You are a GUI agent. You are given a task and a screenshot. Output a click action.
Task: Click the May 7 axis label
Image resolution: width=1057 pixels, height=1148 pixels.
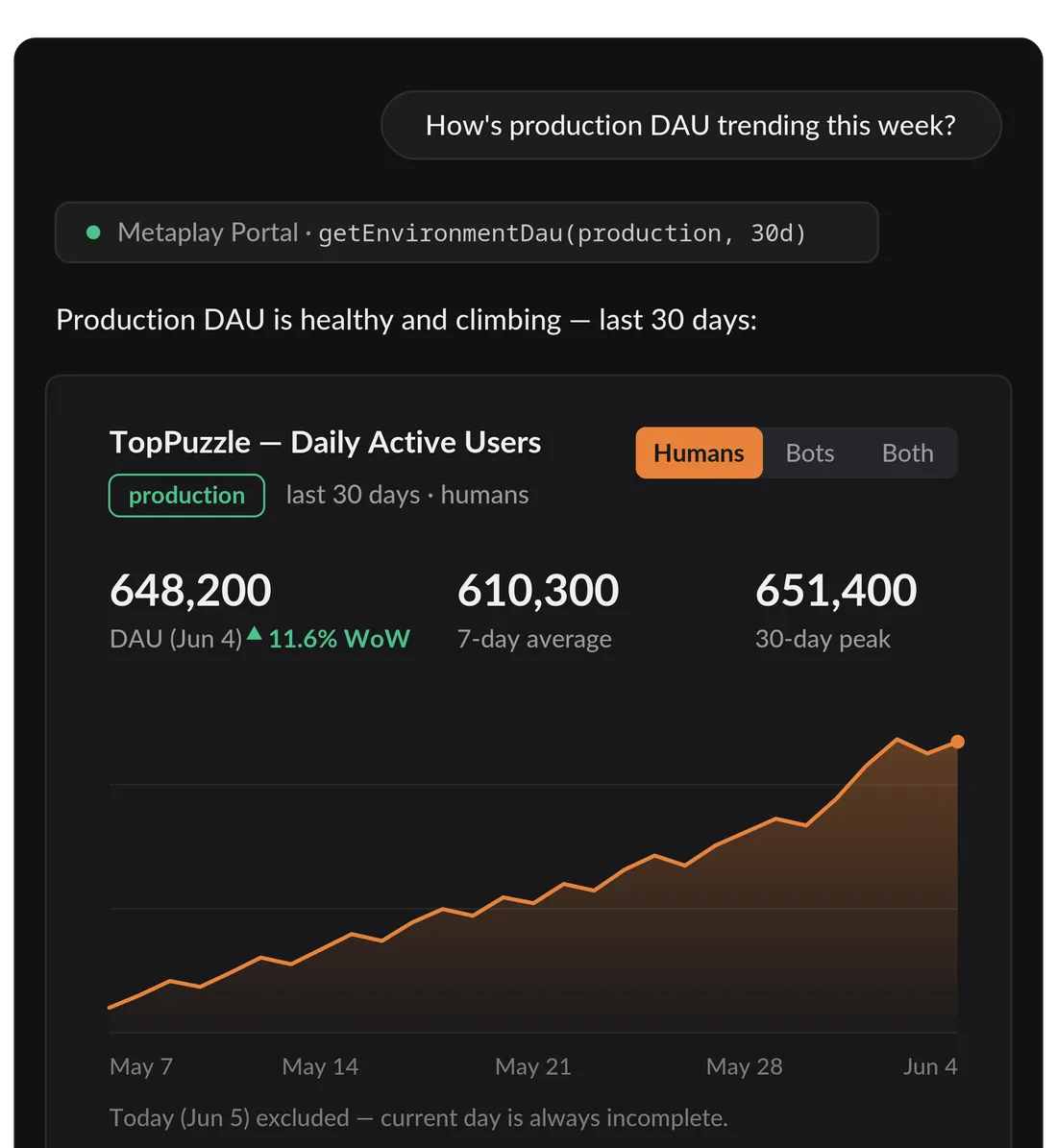141,1066
